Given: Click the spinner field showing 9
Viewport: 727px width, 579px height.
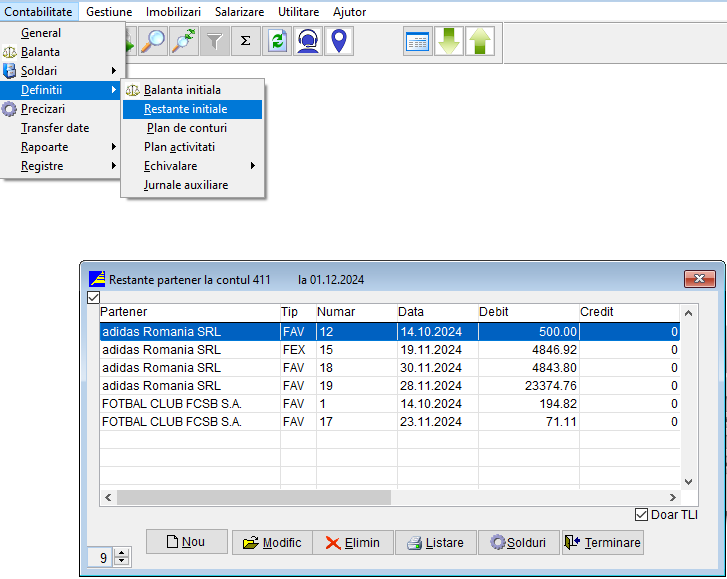Looking at the screenshot, I should pos(102,557).
